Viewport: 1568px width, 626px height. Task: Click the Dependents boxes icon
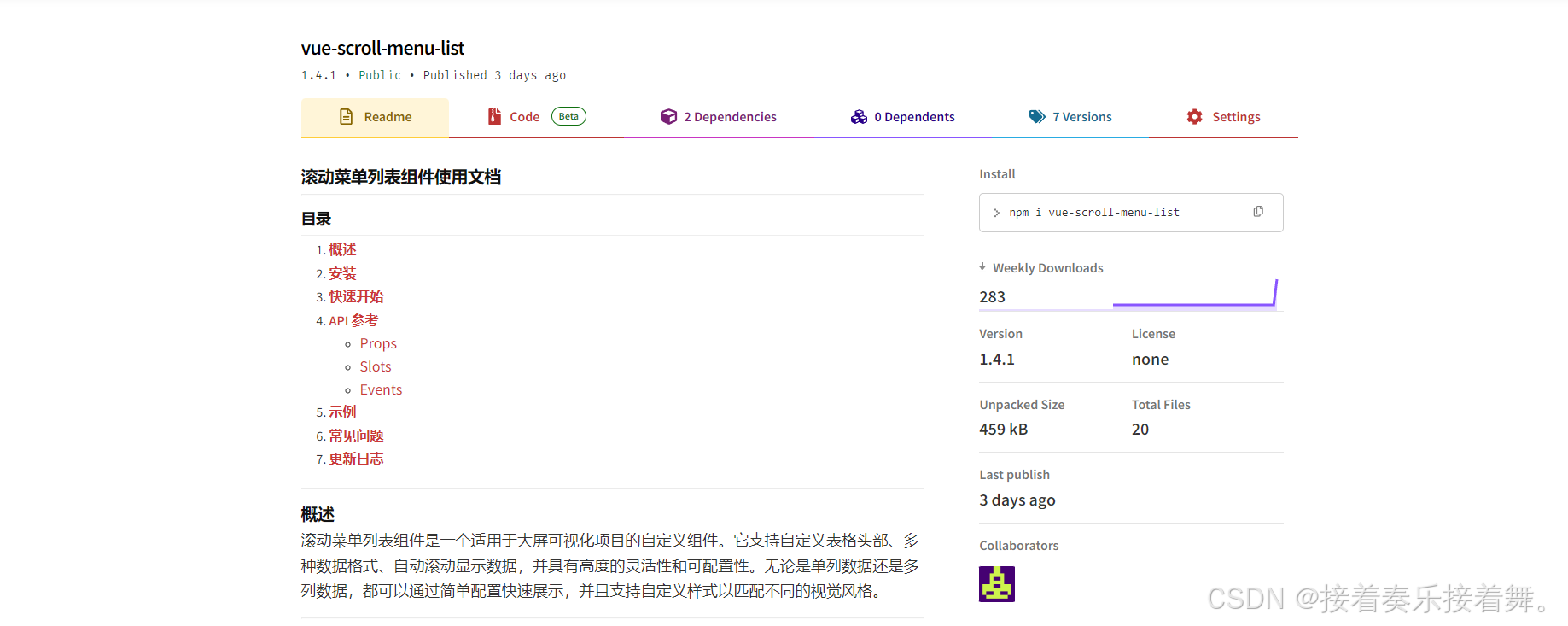[x=859, y=117]
